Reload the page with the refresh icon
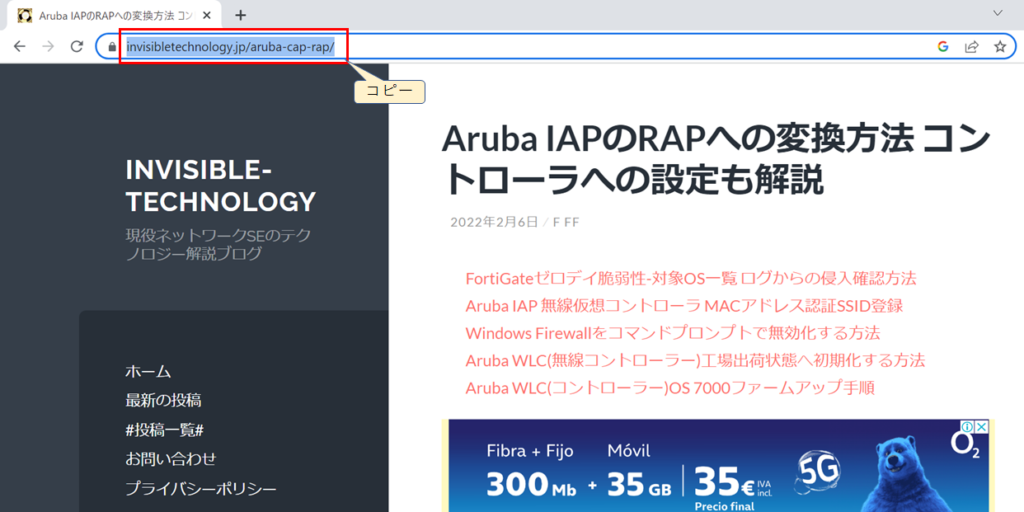The height and width of the screenshot is (512, 1024). click(76, 46)
